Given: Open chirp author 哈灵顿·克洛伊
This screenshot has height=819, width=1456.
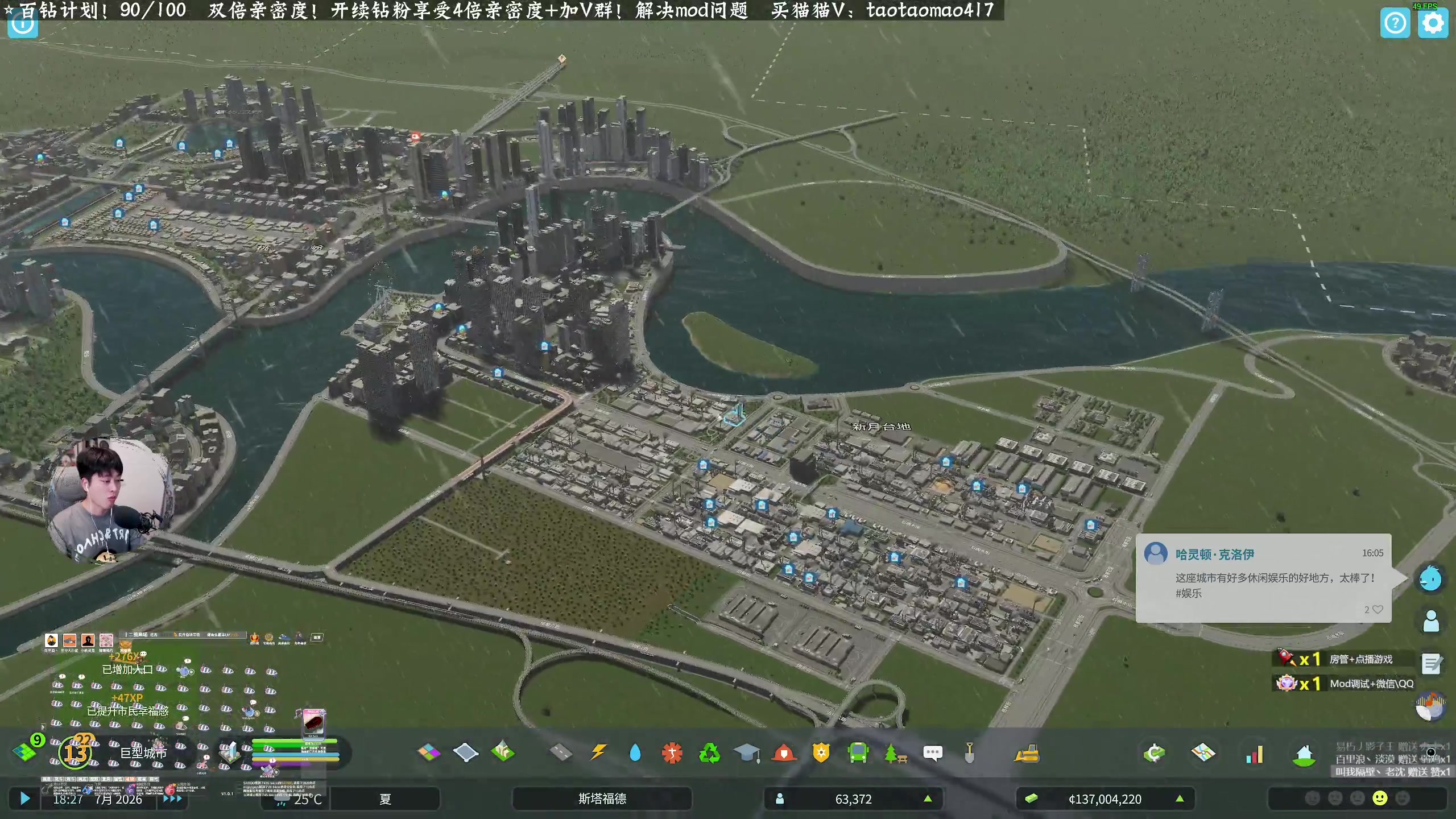Looking at the screenshot, I should pyautogui.click(x=1215, y=555).
